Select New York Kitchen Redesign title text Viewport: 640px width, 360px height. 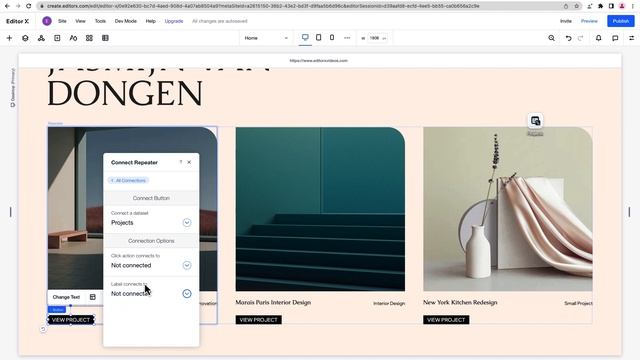point(460,302)
